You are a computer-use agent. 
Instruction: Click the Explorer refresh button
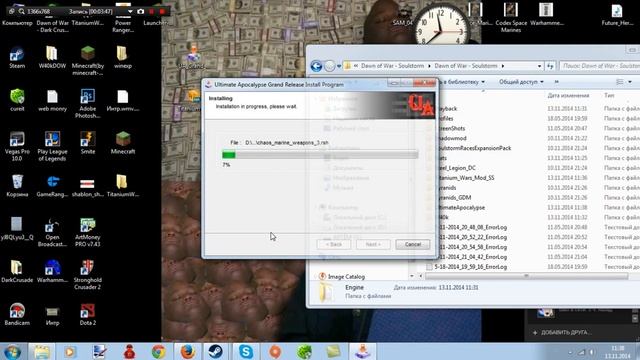coord(550,66)
